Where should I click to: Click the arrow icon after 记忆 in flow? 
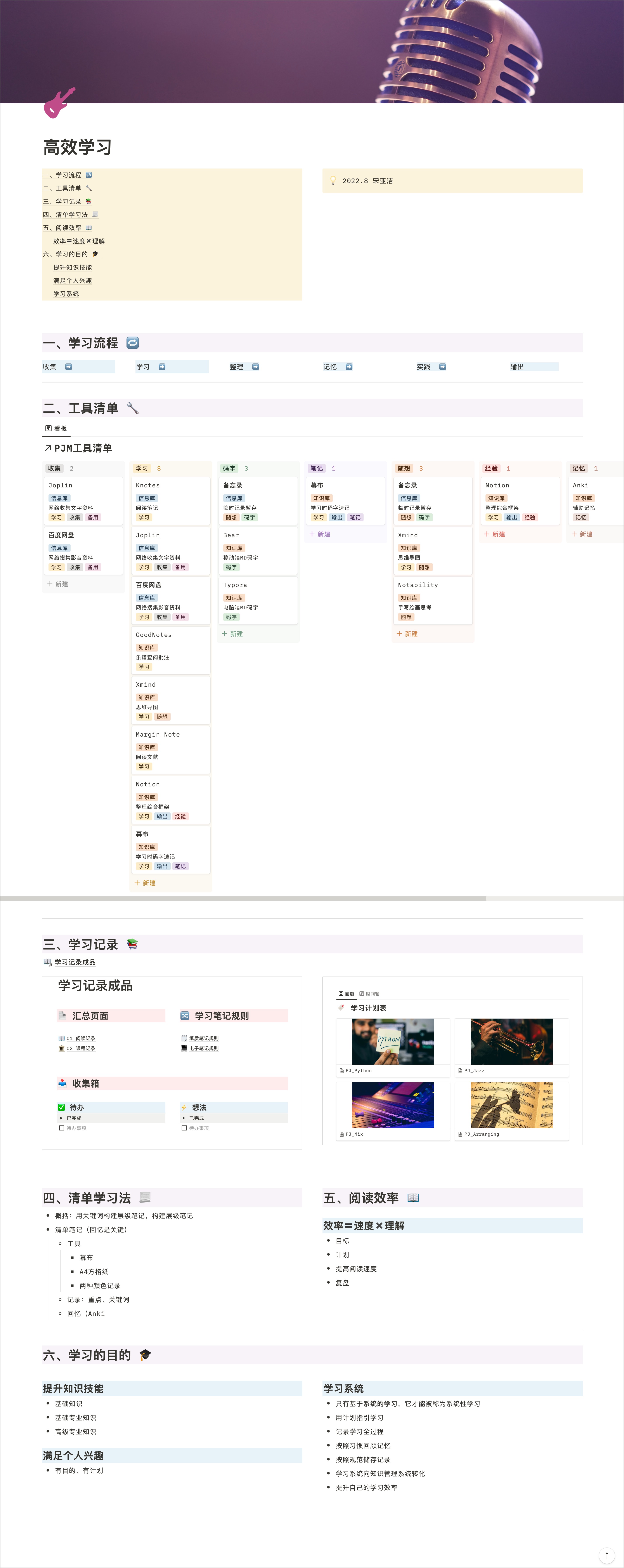pos(349,367)
